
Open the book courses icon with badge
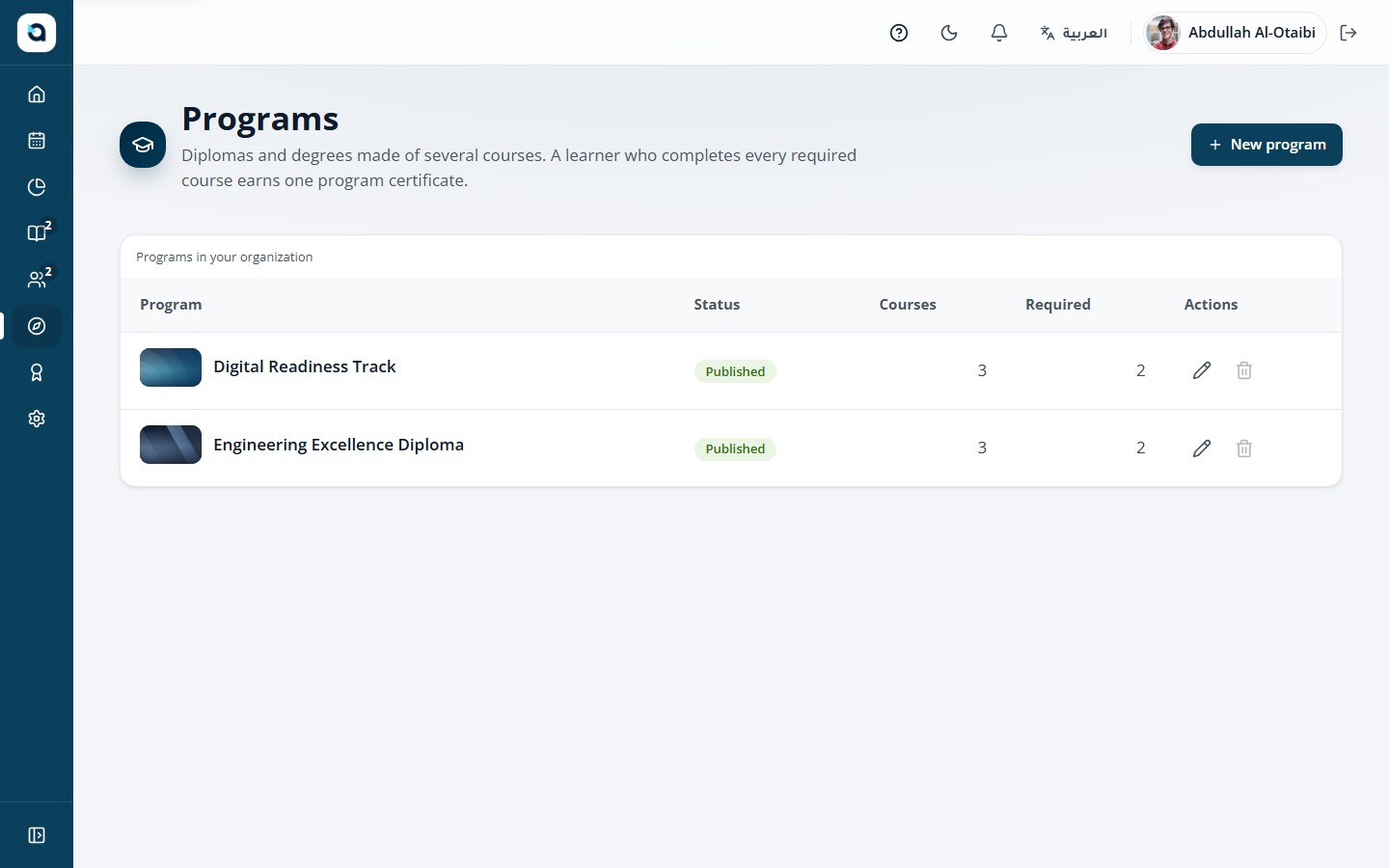coord(37,233)
